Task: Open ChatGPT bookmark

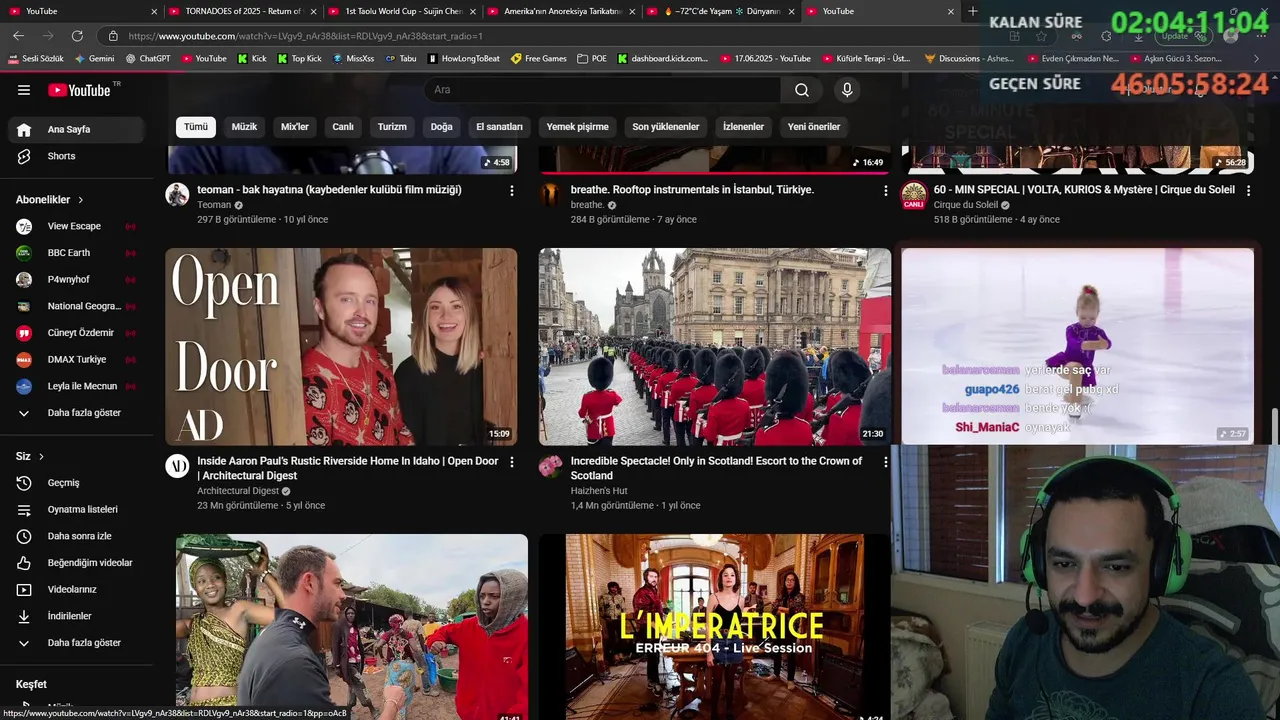Action: click(148, 59)
